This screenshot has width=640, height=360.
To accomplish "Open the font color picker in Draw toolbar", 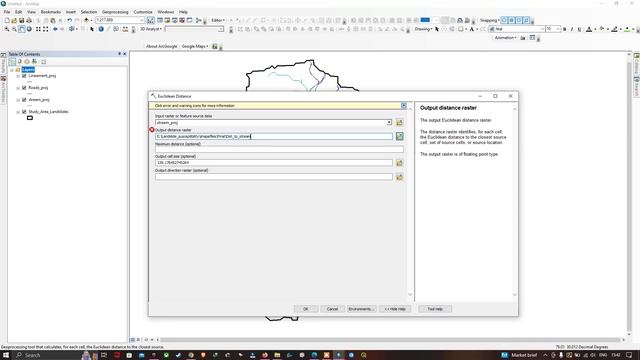I will tap(590, 29).
